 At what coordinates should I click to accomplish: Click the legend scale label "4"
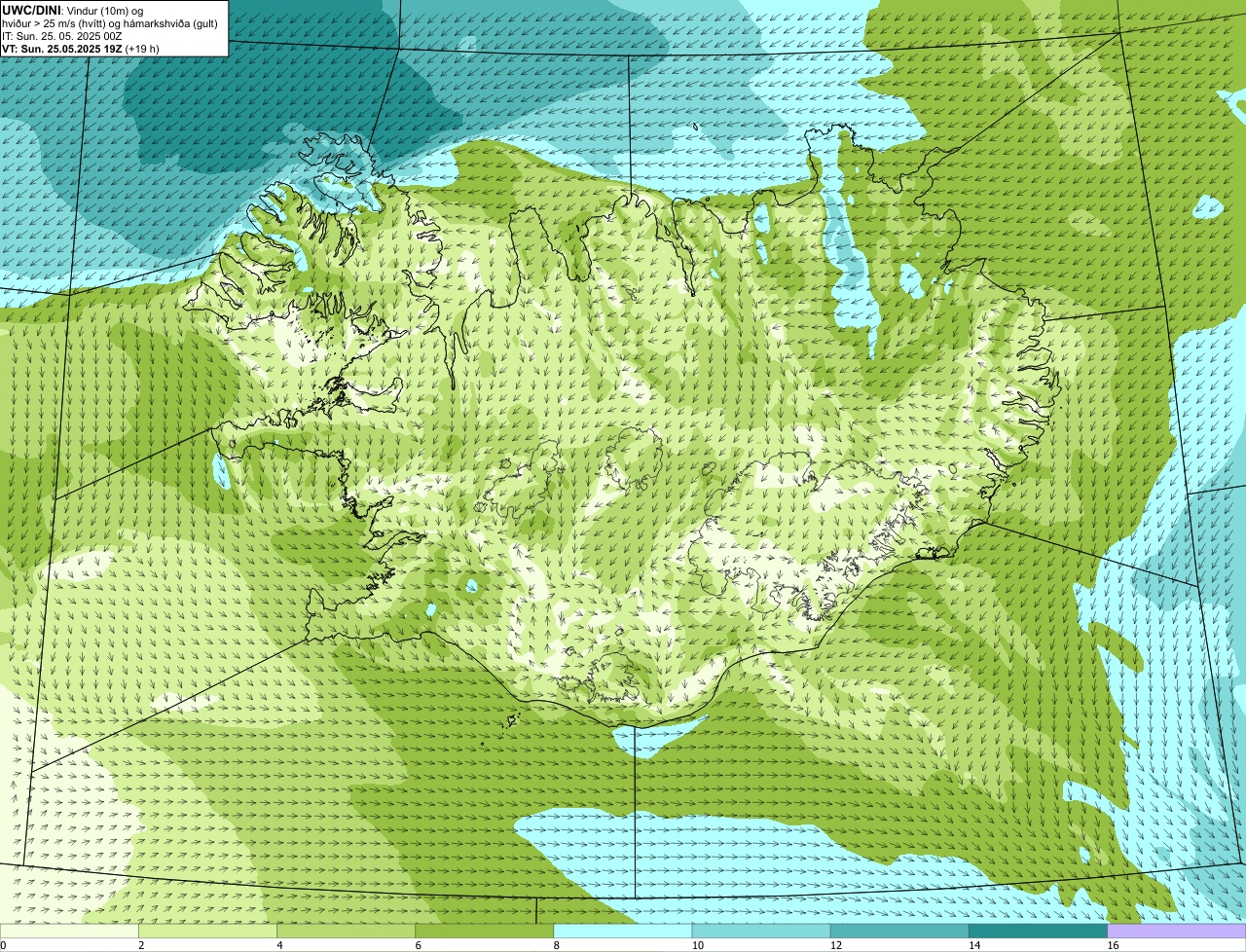(279, 945)
